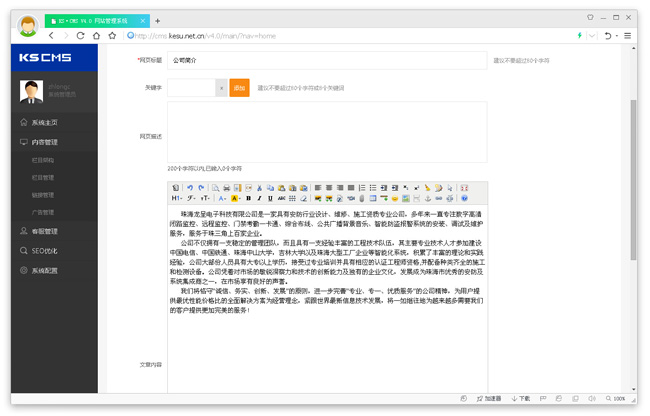This screenshot has width=650, height=416.
Task: Click the bookmark star icon in address bar
Action: [112, 36]
